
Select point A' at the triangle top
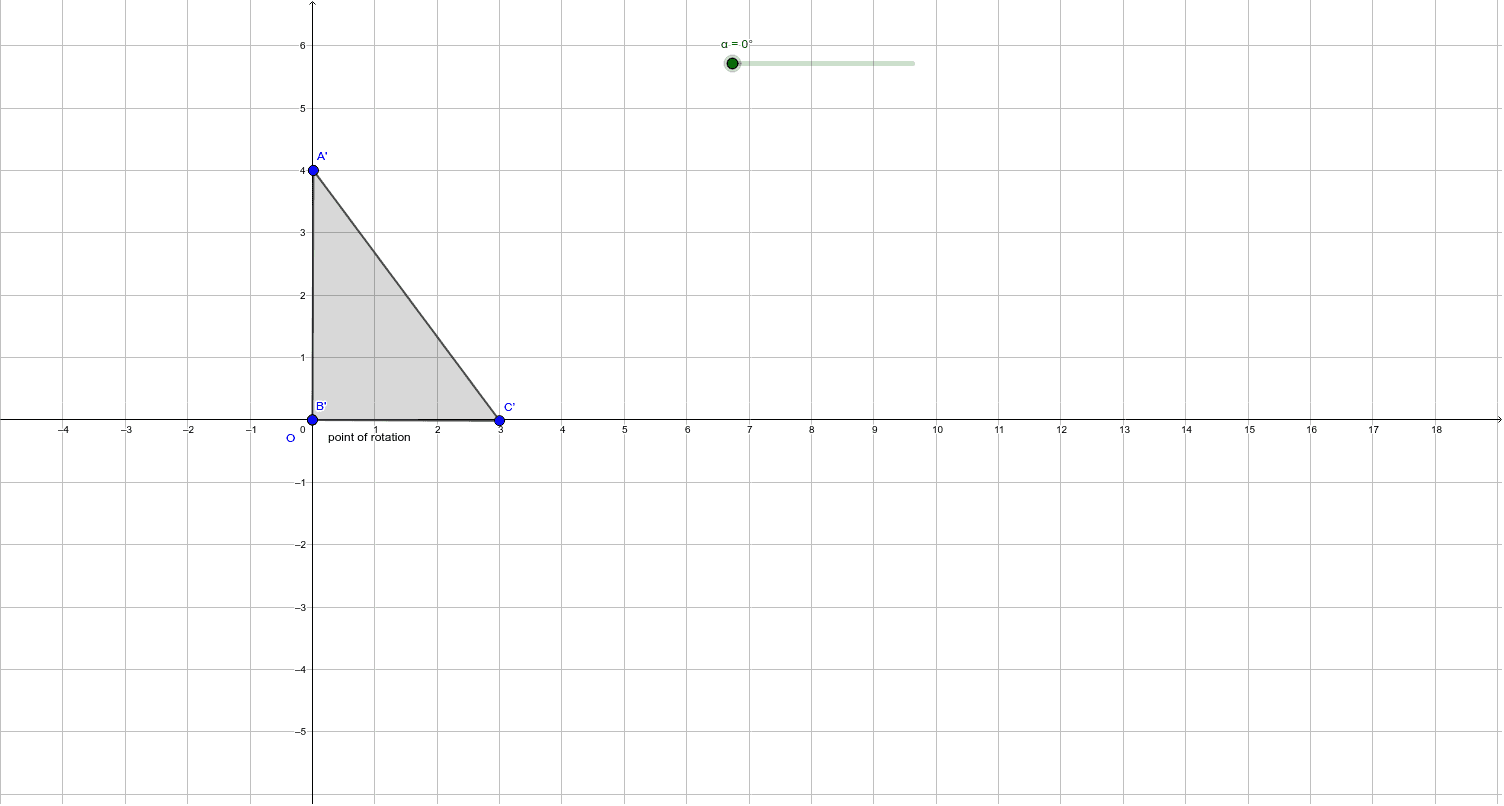(x=313, y=171)
